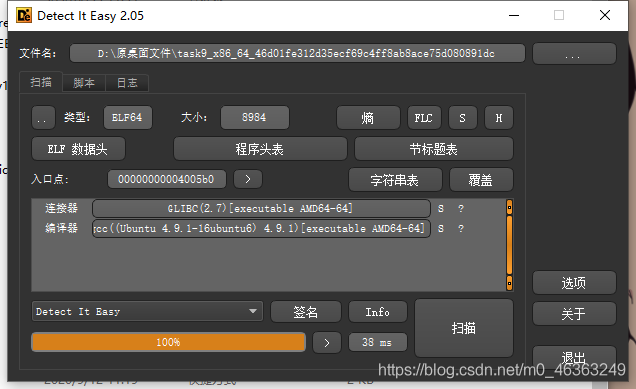Open 关于 about dialog

(x=574, y=314)
